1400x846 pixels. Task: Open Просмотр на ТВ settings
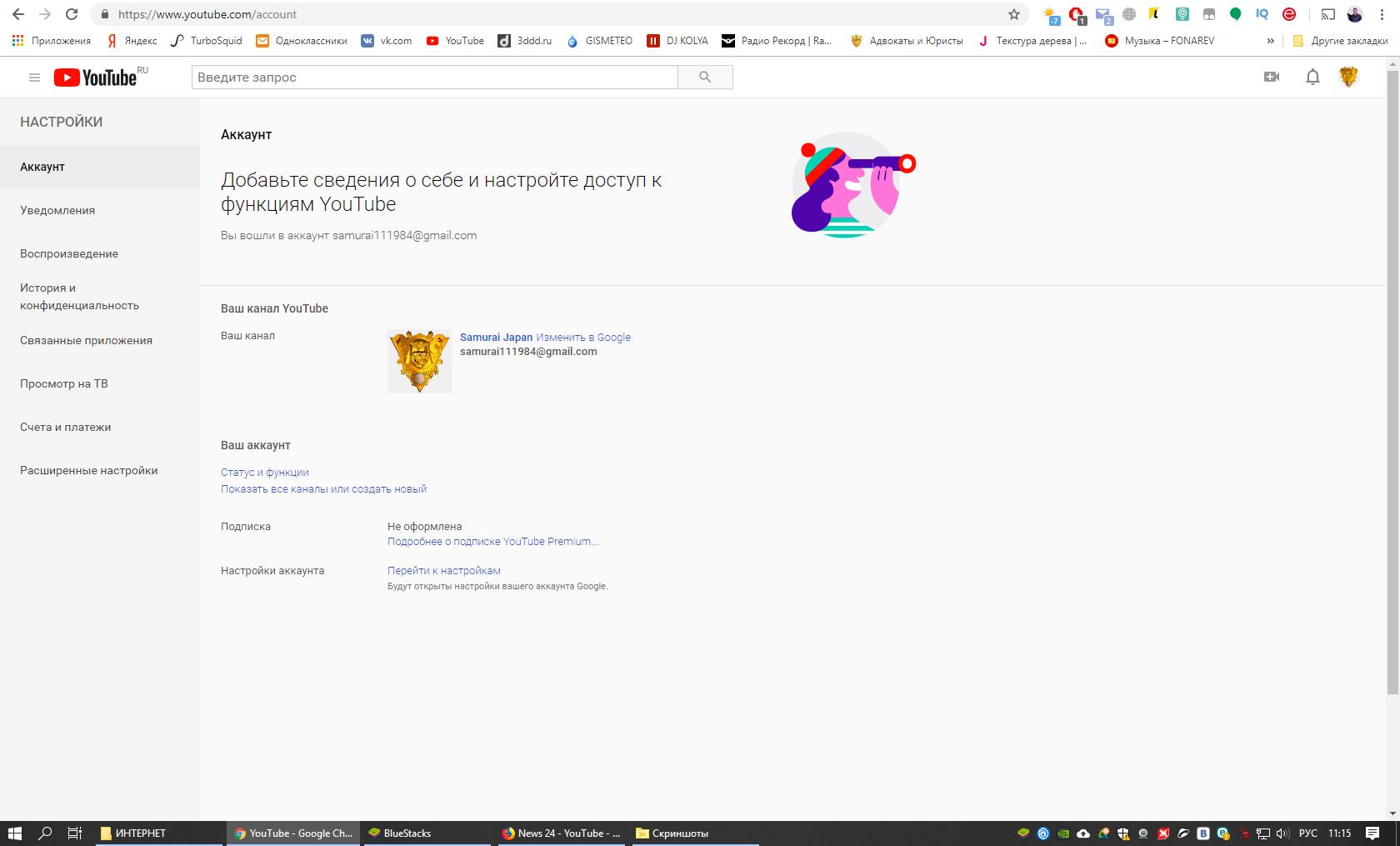click(100, 383)
